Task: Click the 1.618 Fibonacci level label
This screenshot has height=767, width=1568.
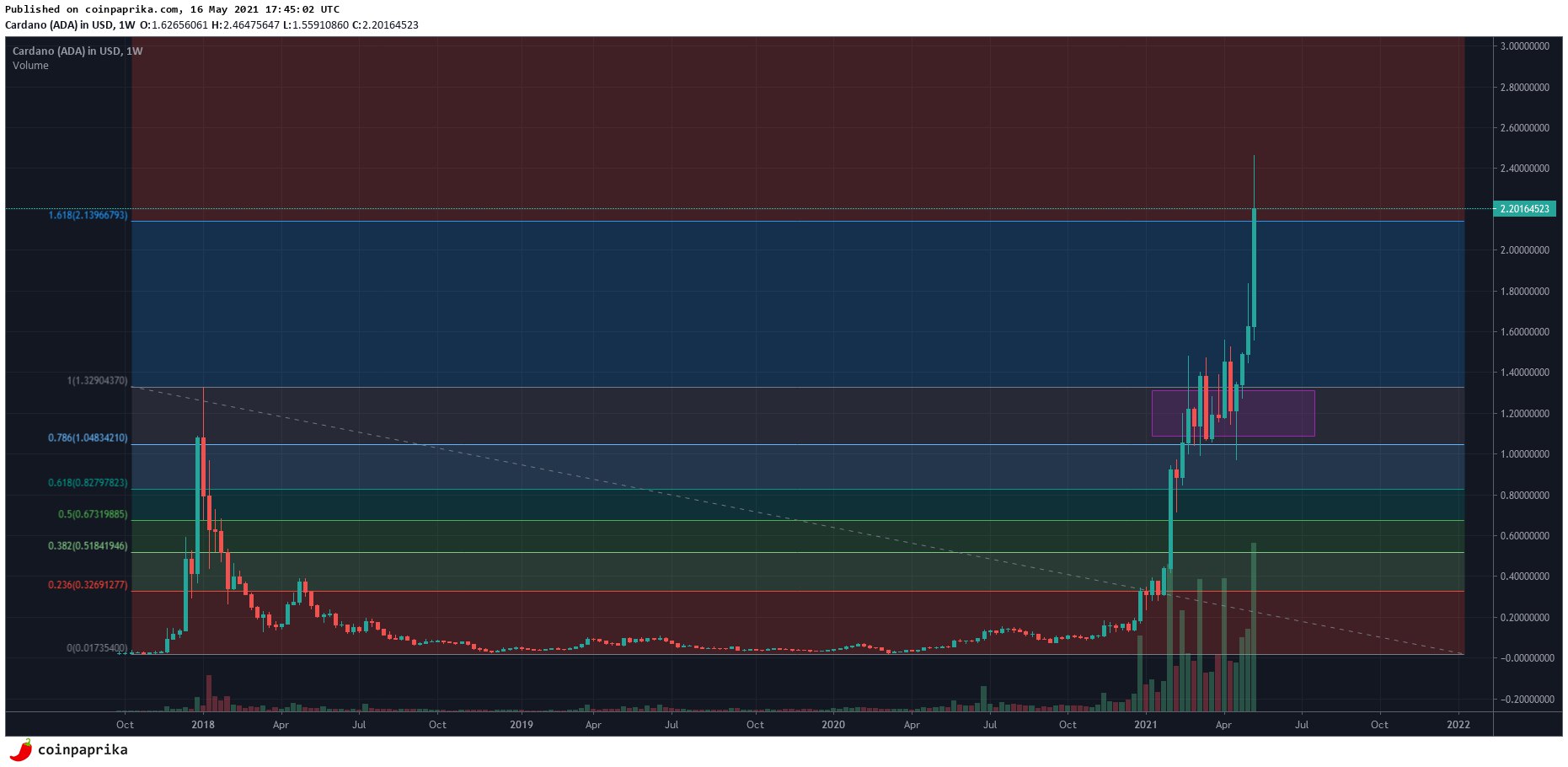Action: tap(88, 215)
